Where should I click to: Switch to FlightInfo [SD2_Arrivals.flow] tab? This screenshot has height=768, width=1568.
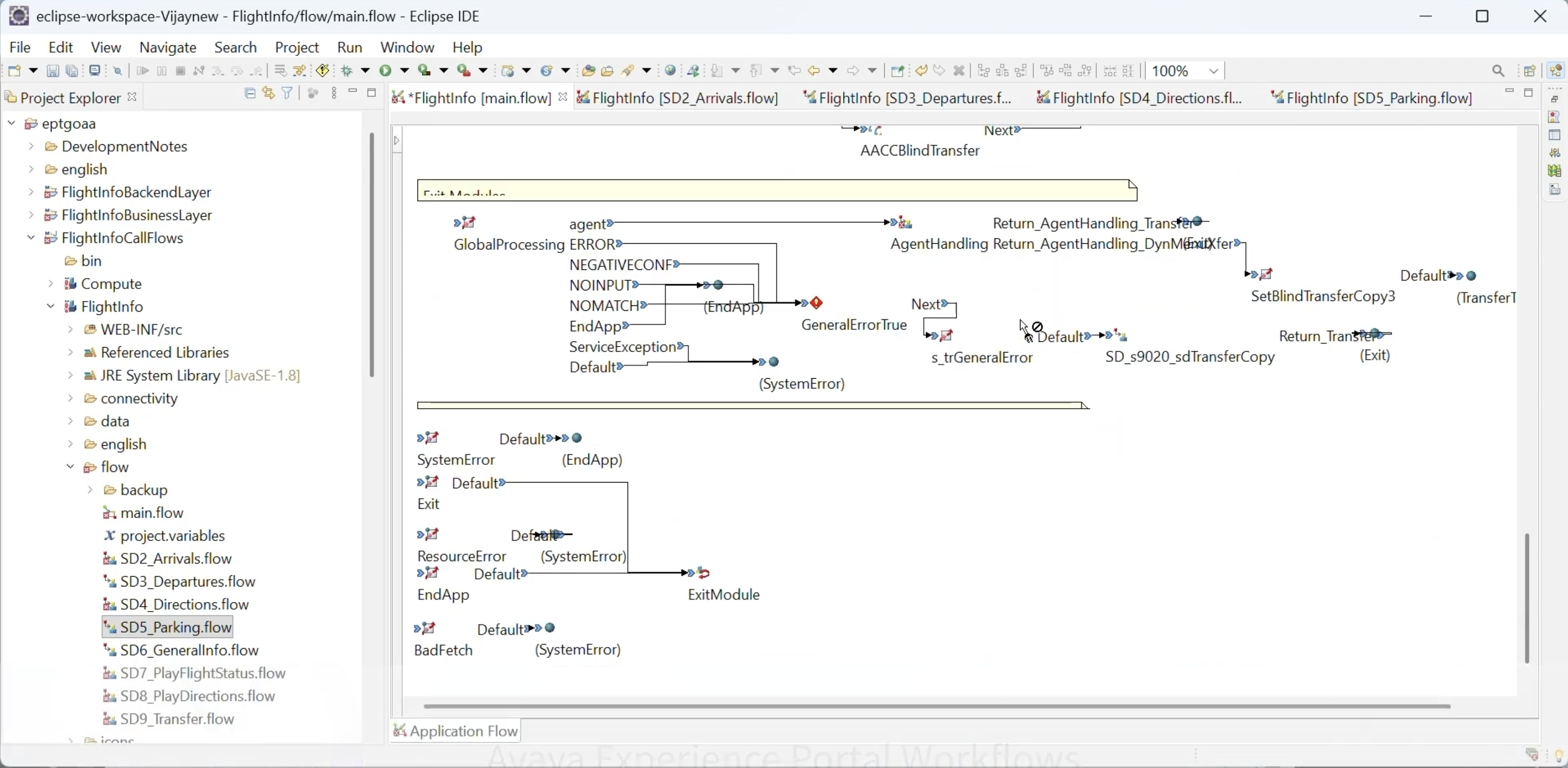point(677,98)
